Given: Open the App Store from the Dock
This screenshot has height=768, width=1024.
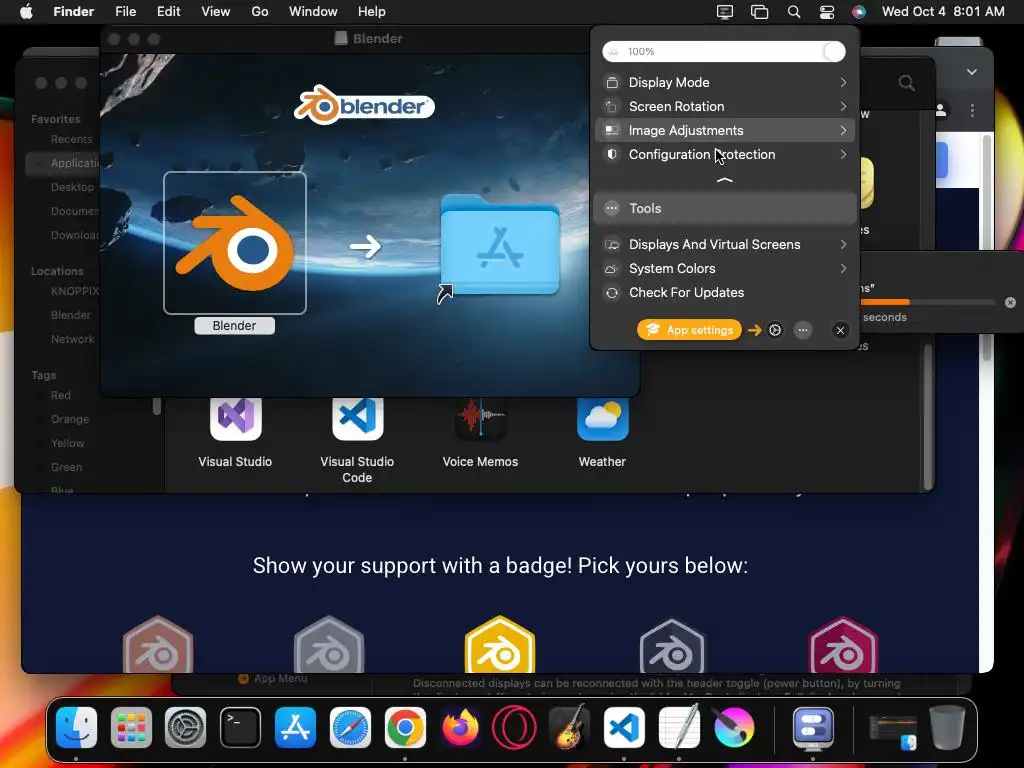Looking at the screenshot, I should click(295, 728).
